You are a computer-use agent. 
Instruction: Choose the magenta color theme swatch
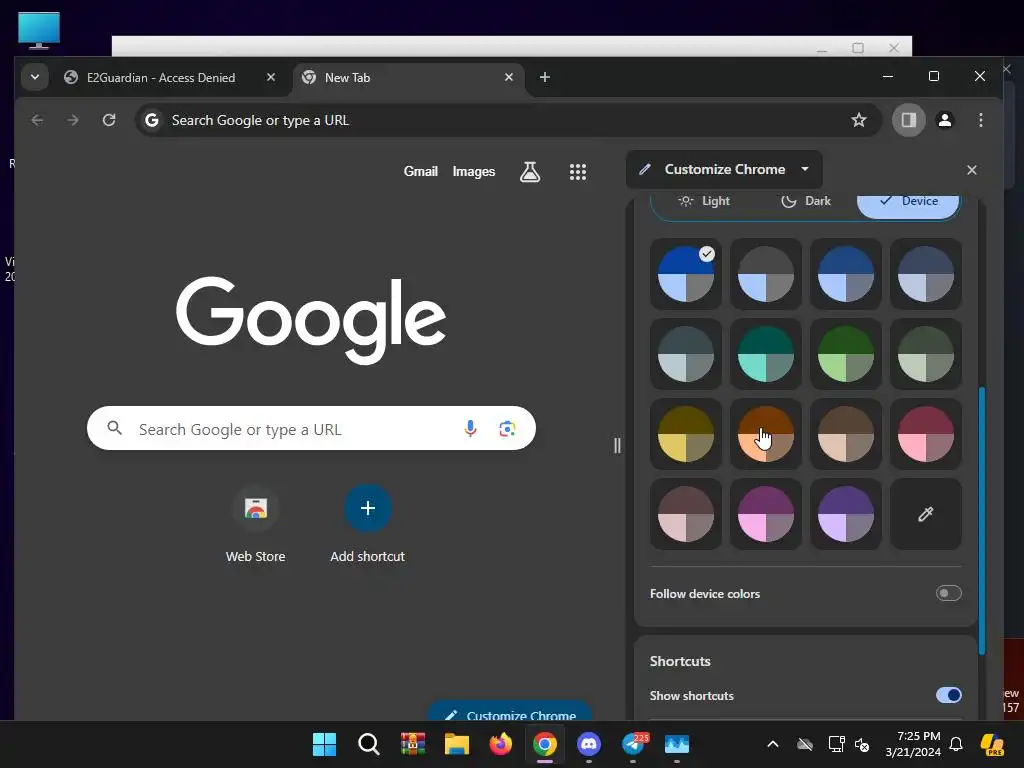tap(766, 515)
